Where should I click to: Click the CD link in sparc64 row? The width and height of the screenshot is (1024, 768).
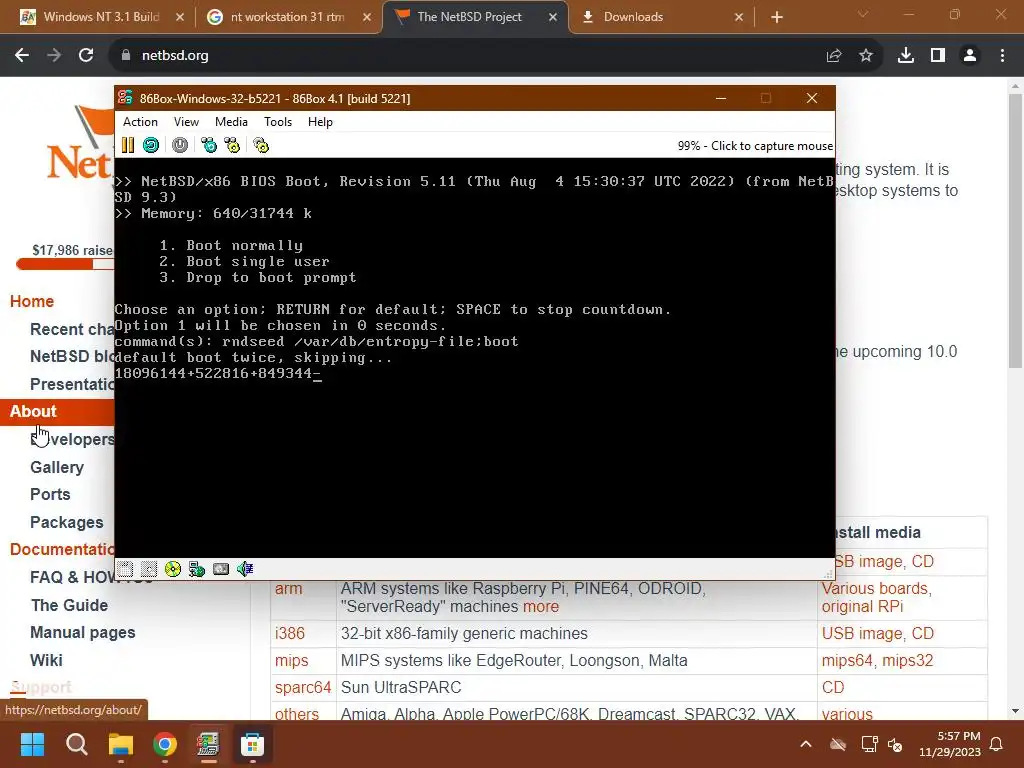point(833,687)
